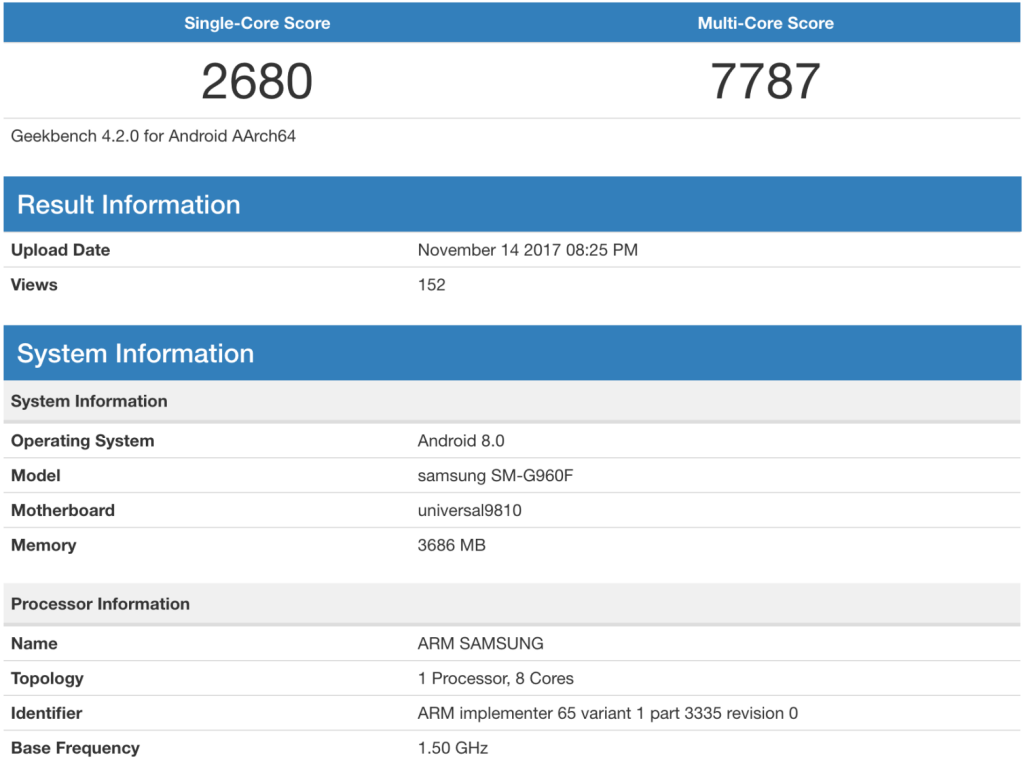The width and height of the screenshot is (1024, 768).
Task: Select the samsung SM-G960F model value
Action: coord(495,475)
